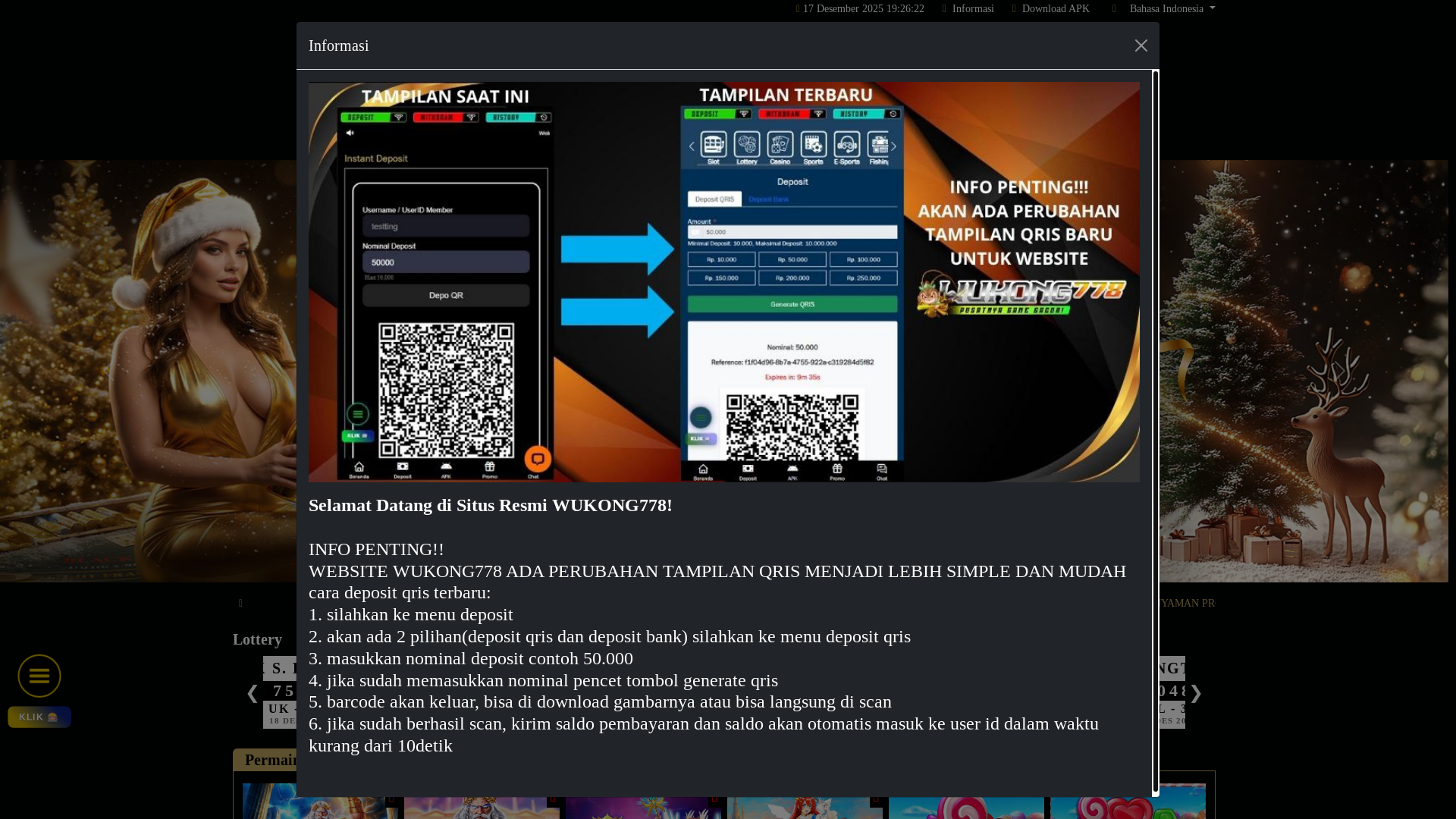Click the Selamat Datang di Situs Resmi heading
The width and height of the screenshot is (1456, 819).
[490, 505]
